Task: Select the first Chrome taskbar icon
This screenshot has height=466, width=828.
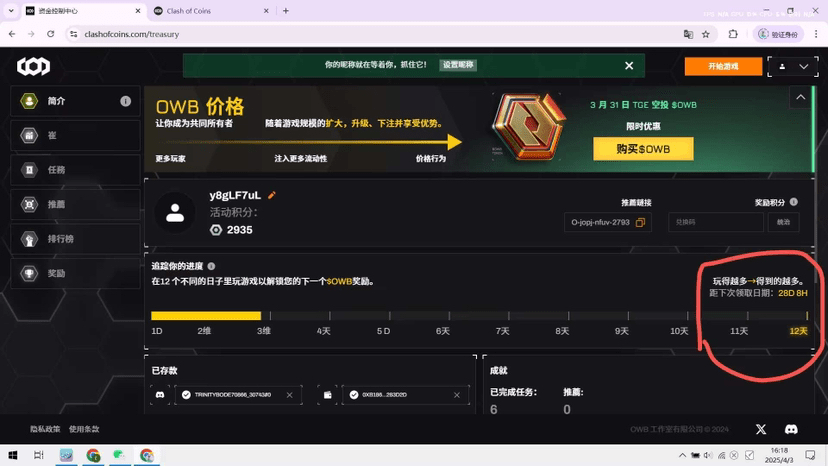Action: 93,455
